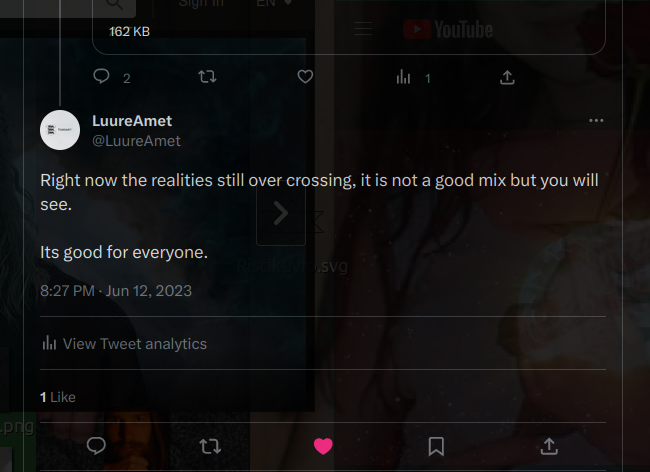Unlike the tweet with the pink heart

click(x=323, y=446)
